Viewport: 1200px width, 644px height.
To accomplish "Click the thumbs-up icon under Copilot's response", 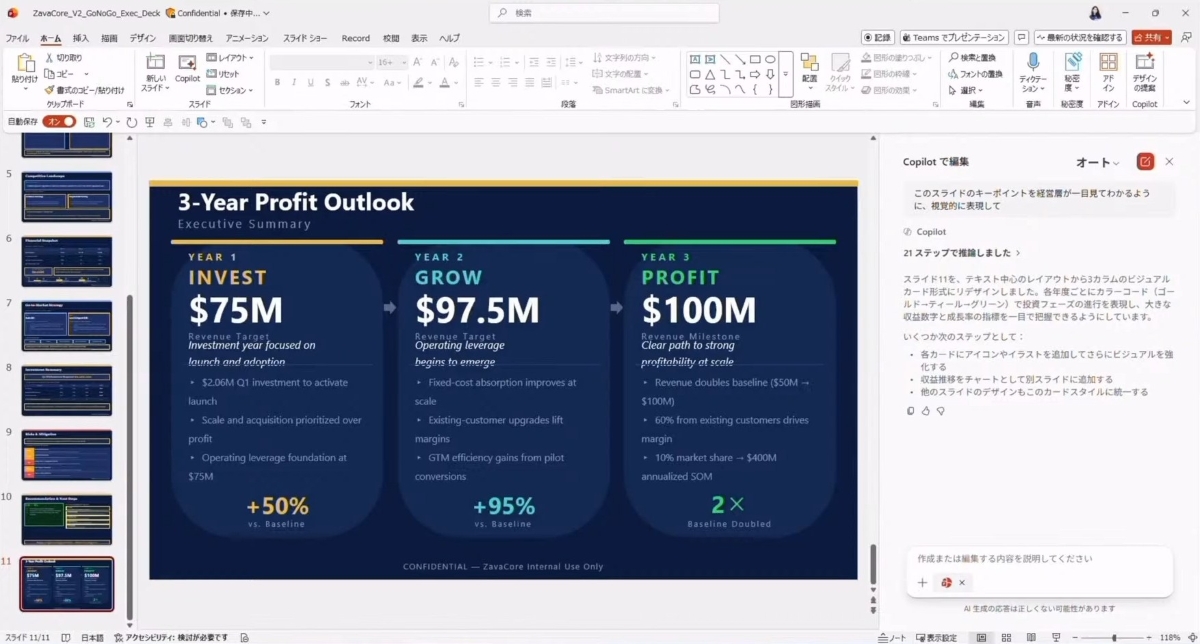I will point(925,411).
